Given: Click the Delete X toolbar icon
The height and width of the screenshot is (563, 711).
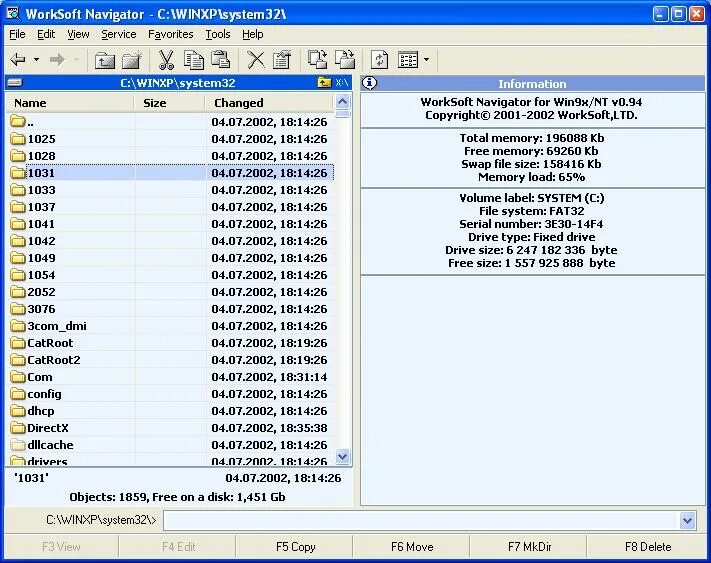Looking at the screenshot, I should 256,60.
